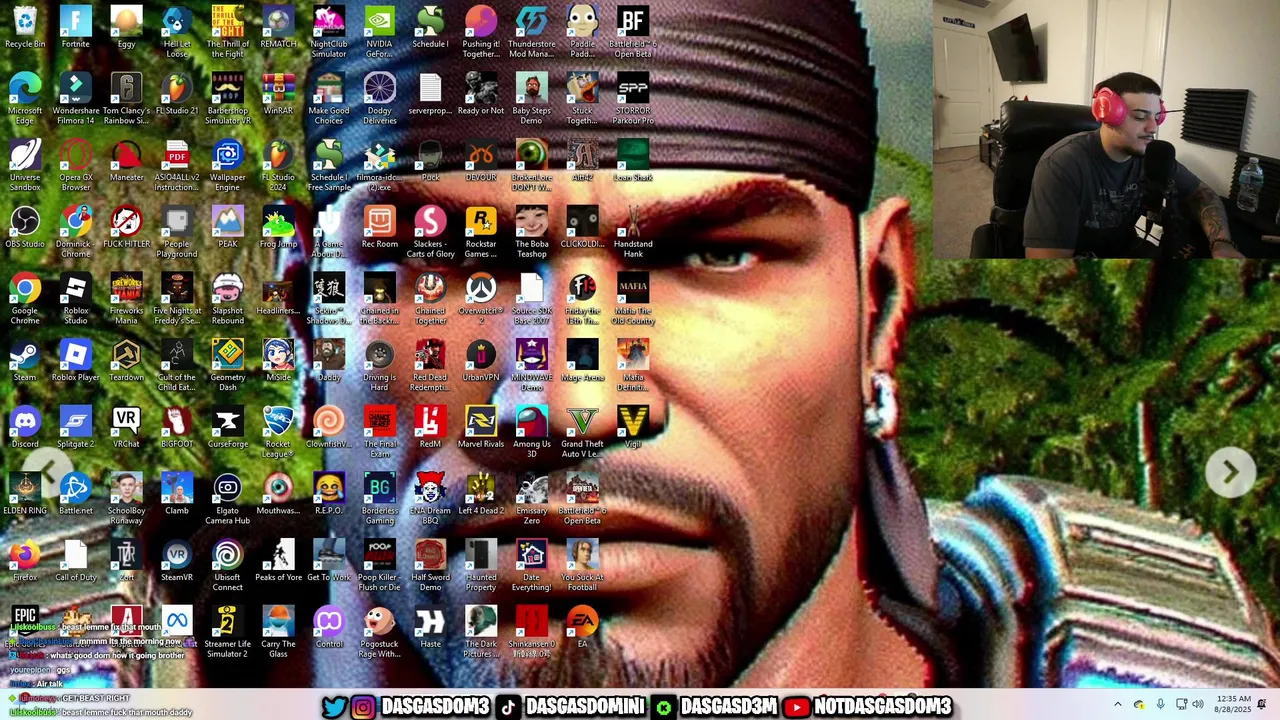1280x720 pixels.
Task: Launch the Rockstar Games launcher icon
Action: (x=481, y=232)
